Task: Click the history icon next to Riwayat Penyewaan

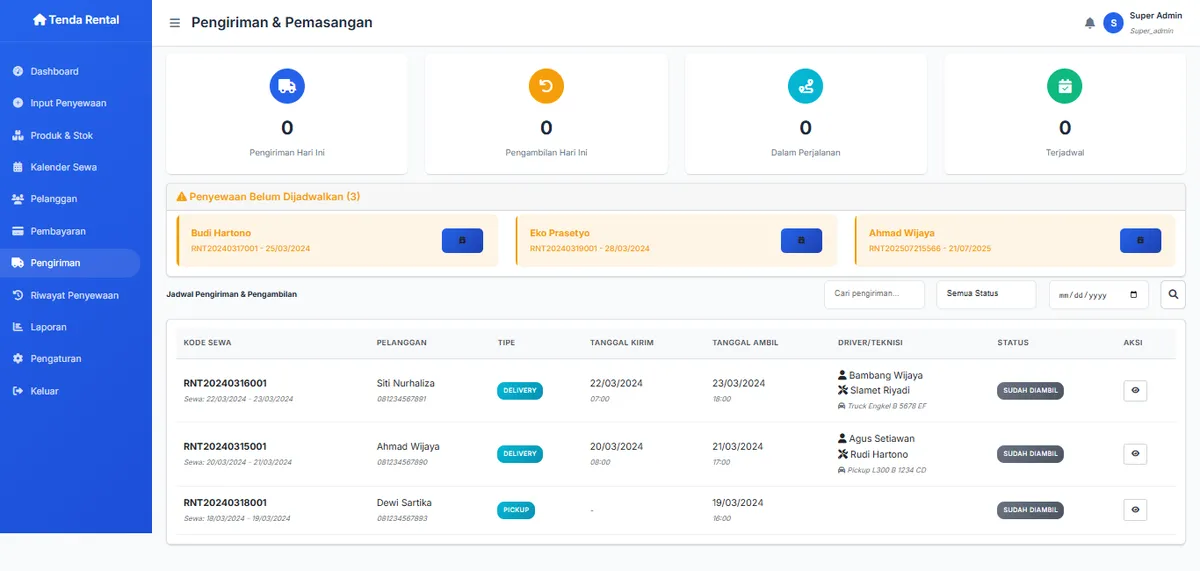Action: pyautogui.click(x=18, y=295)
